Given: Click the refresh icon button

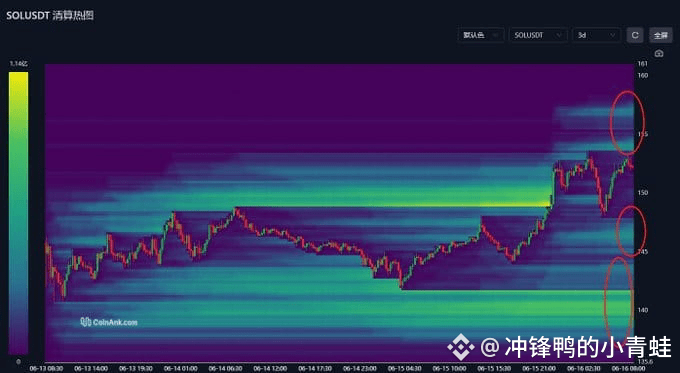Looking at the screenshot, I should pos(635,35).
